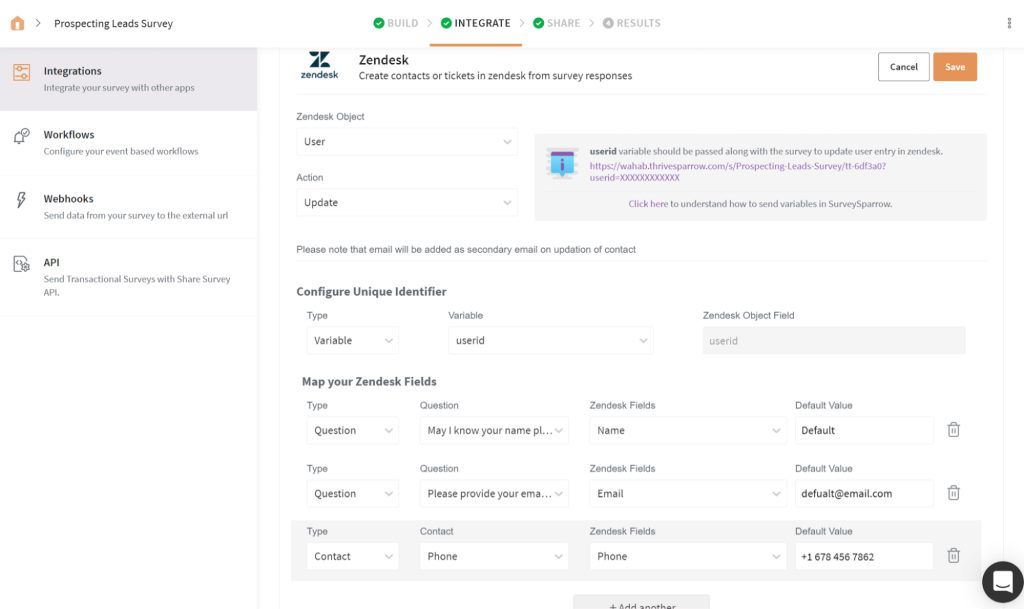
Task: Remove the Phone mapping with trash icon
Action: click(x=953, y=556)
